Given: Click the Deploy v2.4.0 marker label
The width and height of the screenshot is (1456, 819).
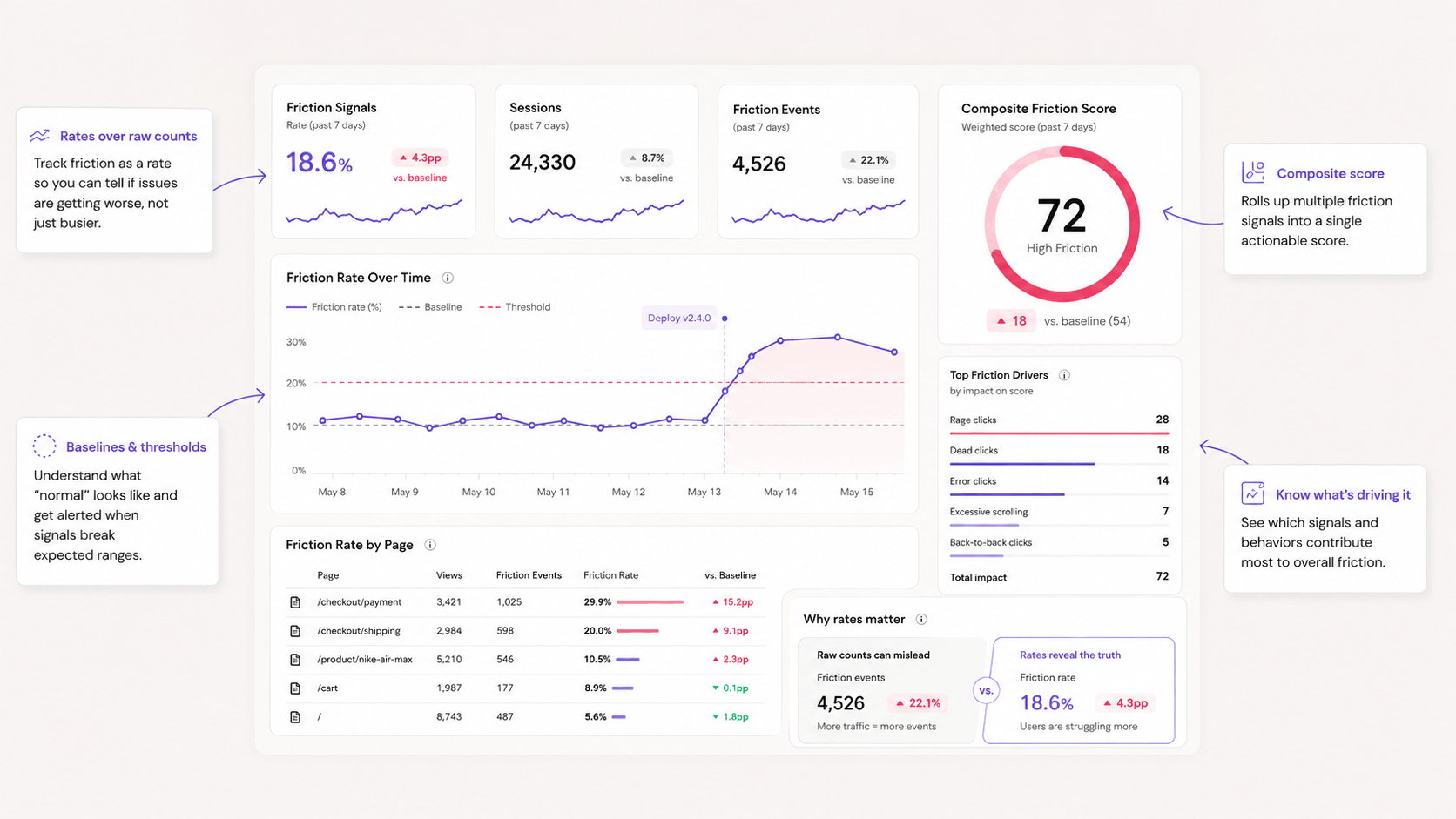Looking at the screenshot, I should [679, 318].
